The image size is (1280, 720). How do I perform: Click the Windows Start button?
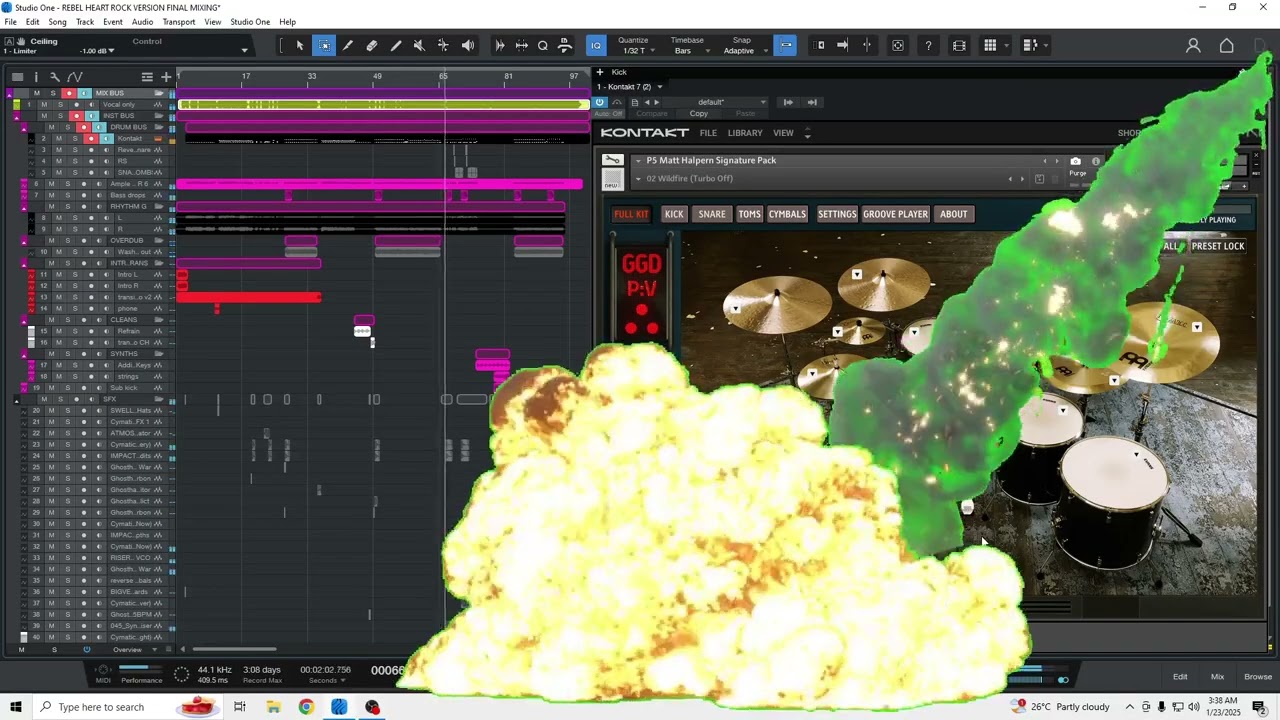point(15,707)
